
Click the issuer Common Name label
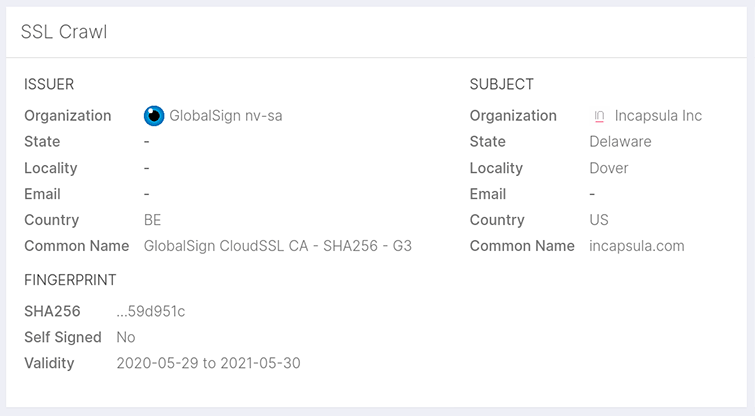(x=77, y=246)
